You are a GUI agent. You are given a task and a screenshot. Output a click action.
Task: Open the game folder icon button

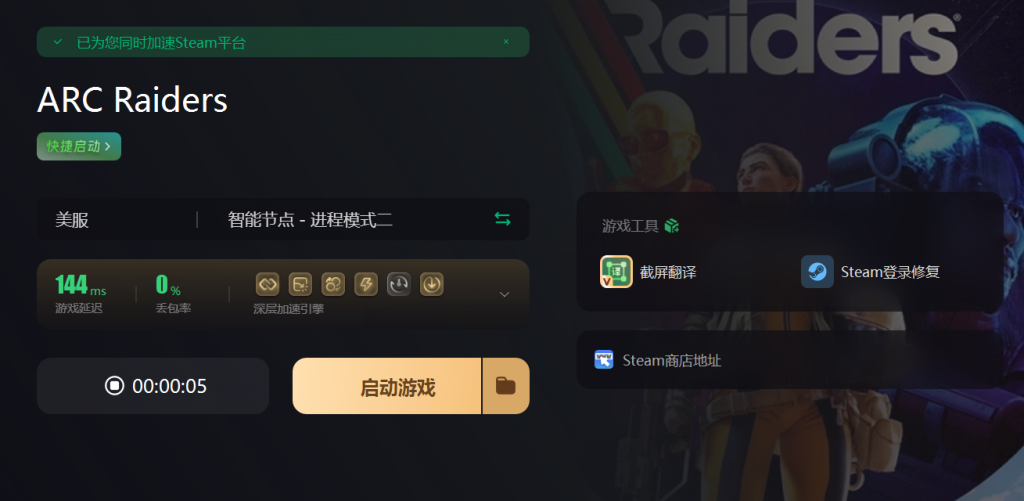[505, 386]
